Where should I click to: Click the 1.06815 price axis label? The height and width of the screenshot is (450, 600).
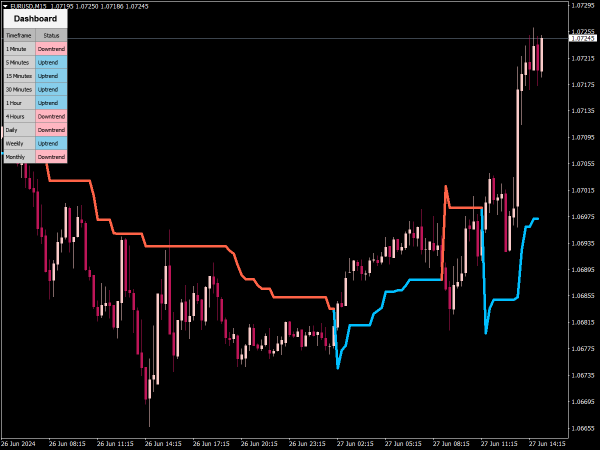click(x=583, y=322)
